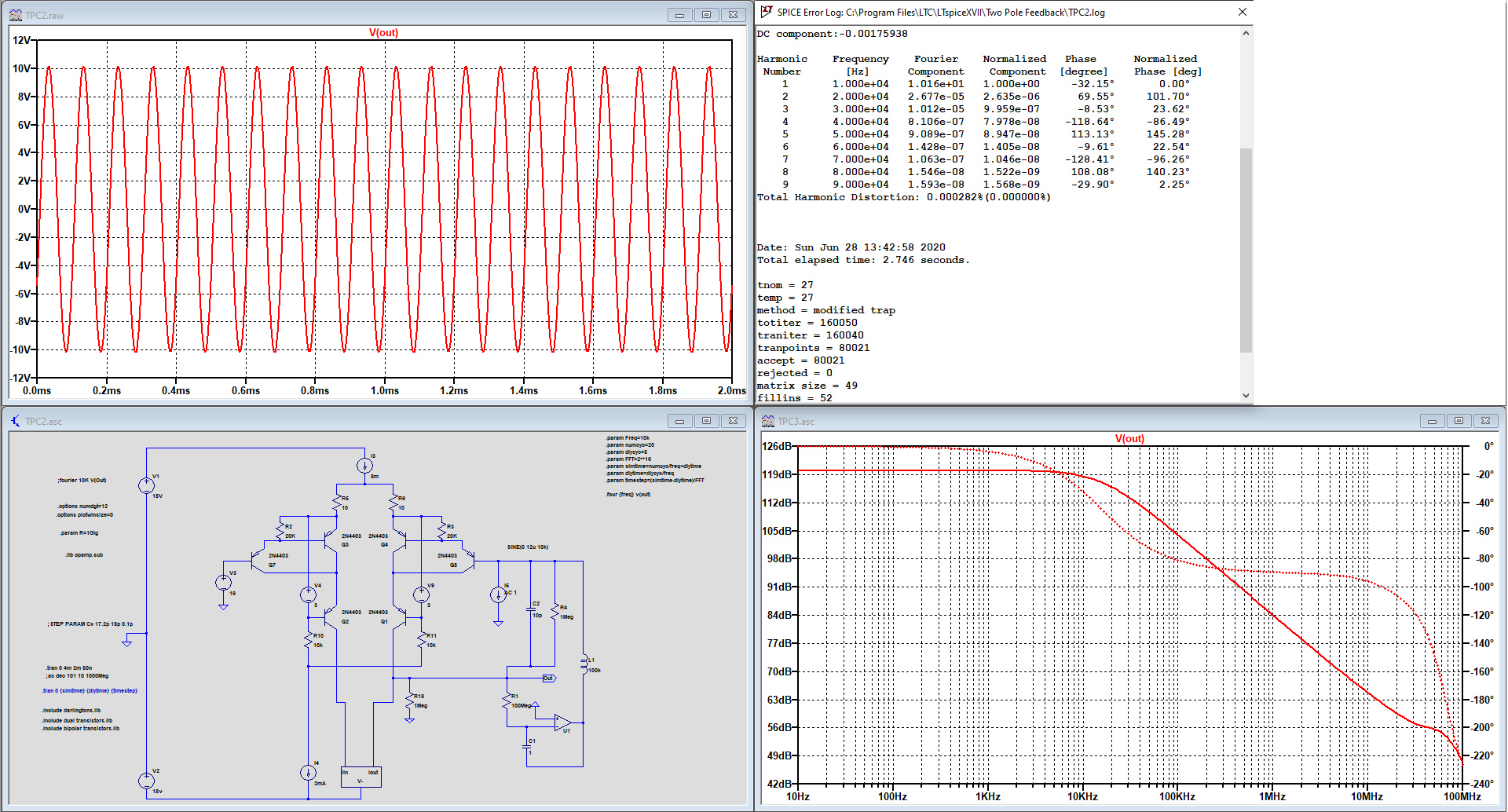Image resolution: width=1508 pixels, height=812 pixels.
Task: Minimize the TPC2.asc schematic window
Action: tap(679, 421)
